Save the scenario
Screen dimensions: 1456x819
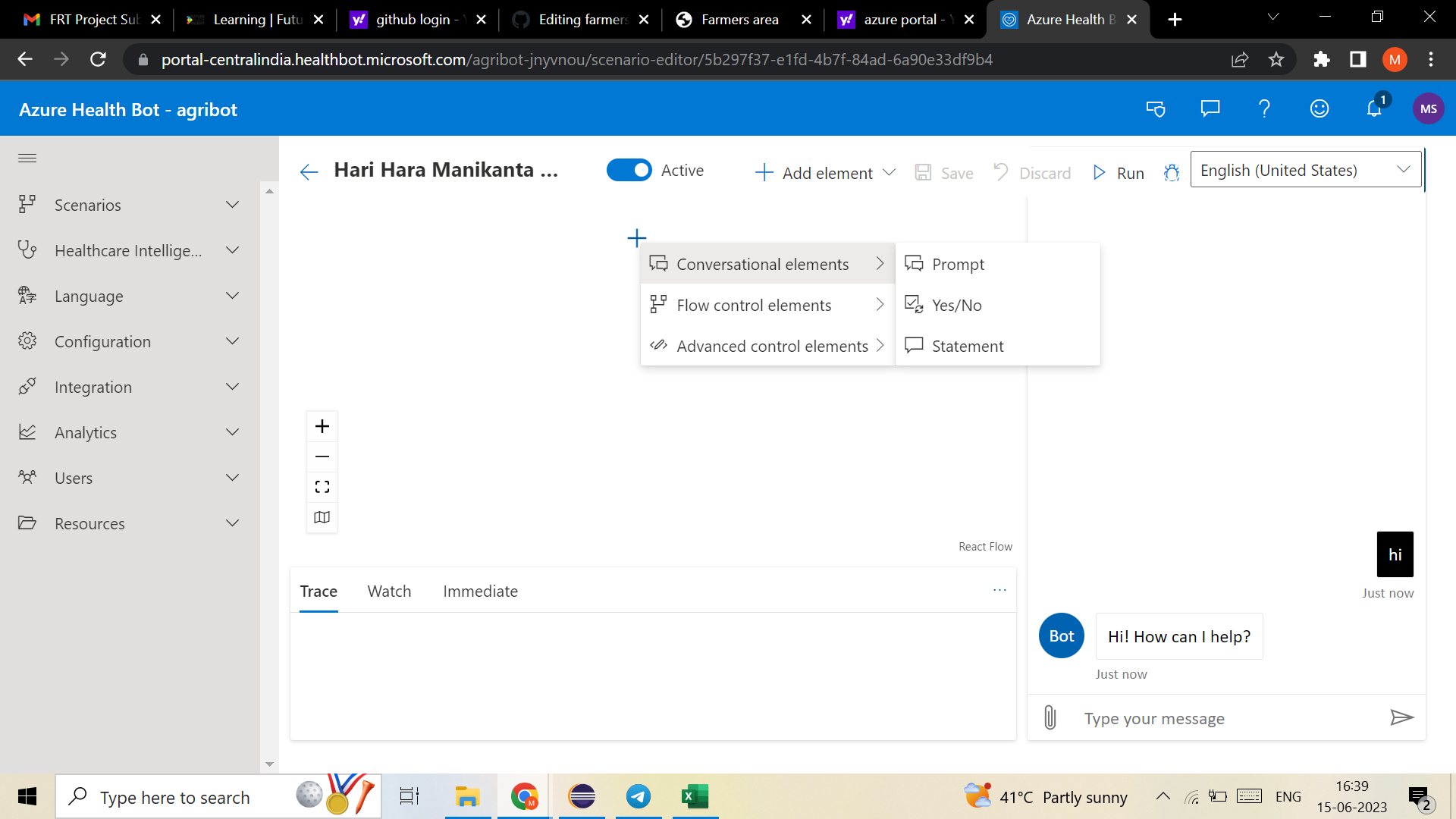click(944, 173)
